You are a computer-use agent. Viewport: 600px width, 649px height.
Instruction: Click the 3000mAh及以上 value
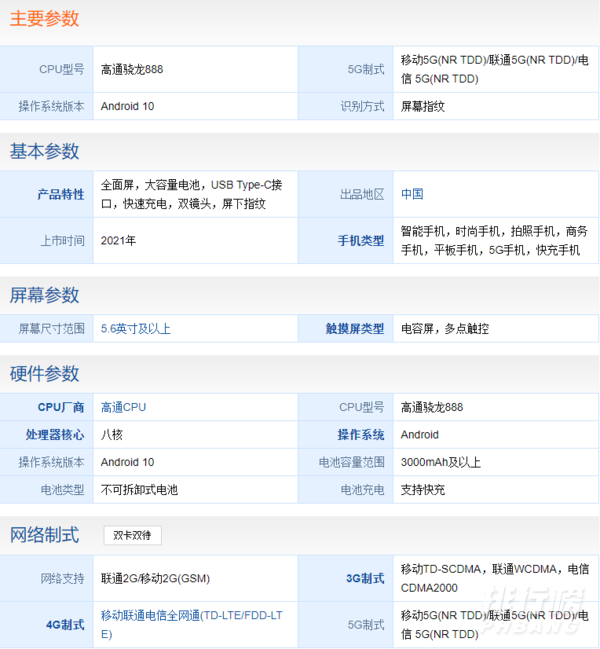pos(441,462)
